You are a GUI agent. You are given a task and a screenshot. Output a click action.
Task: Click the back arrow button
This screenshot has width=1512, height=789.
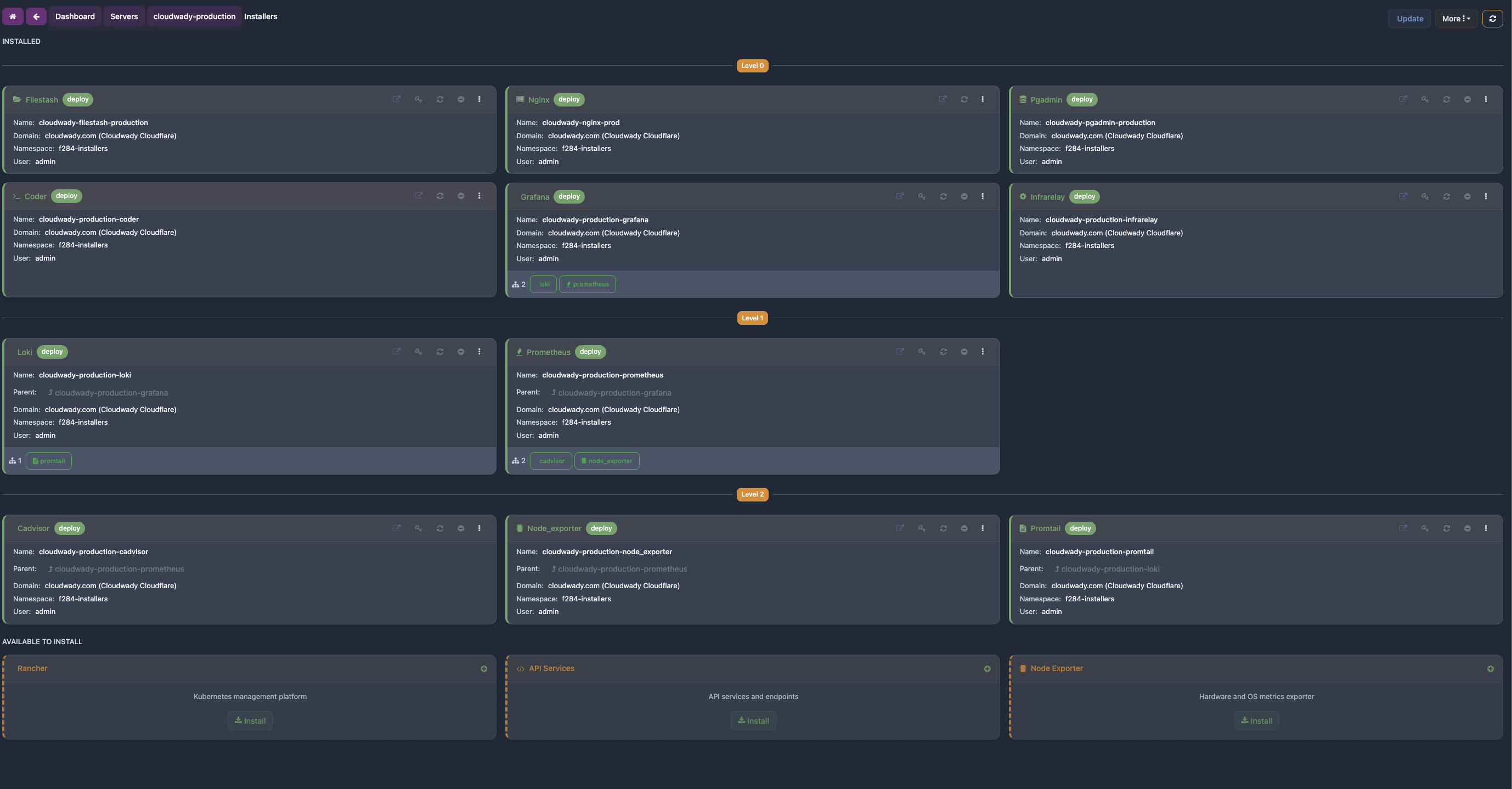[36, 16]
